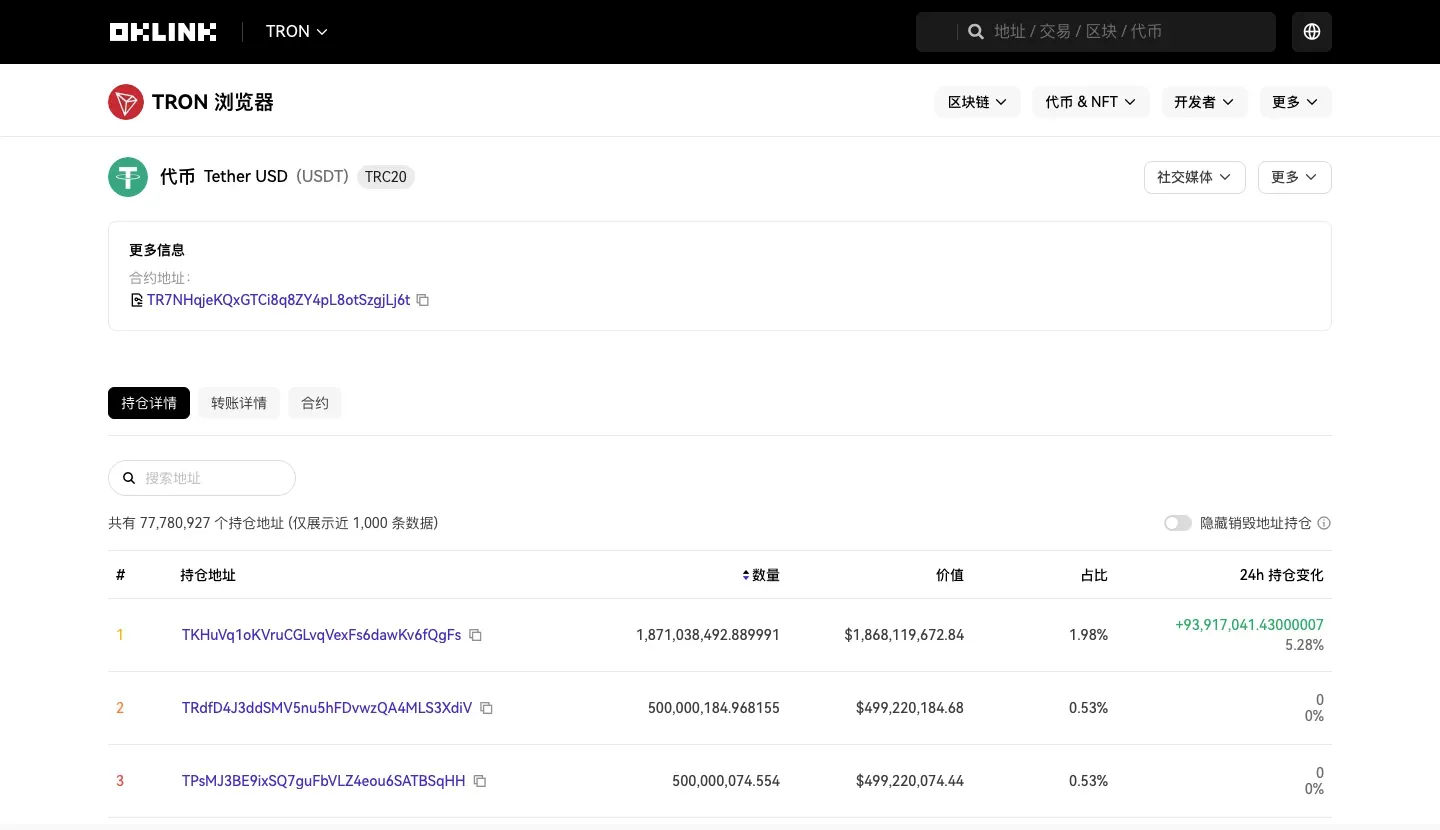1440x830 pixels.
Task: Open holder TPsMJ3BE9ixSQ7guFbVLZ4eou6SATBSqHH
Action: (323, 781)
